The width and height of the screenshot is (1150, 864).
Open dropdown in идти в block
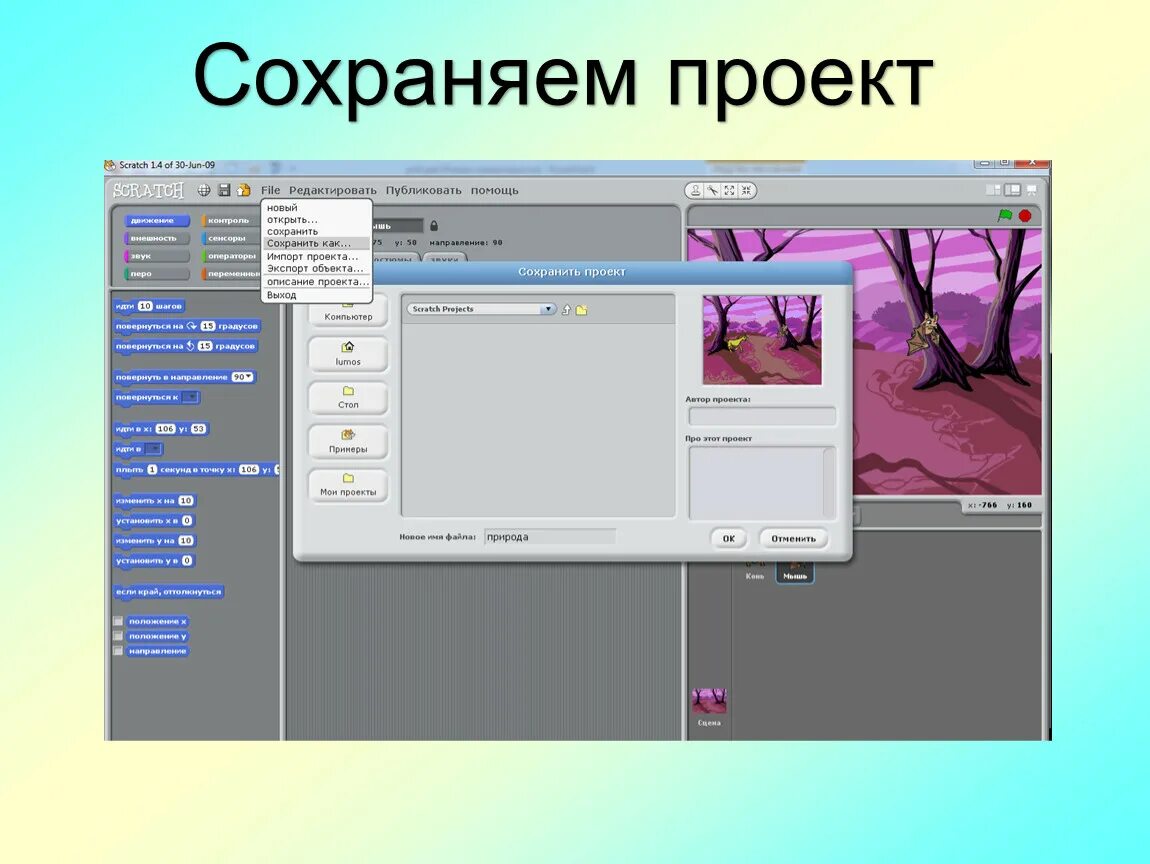[x=153, y=448]
